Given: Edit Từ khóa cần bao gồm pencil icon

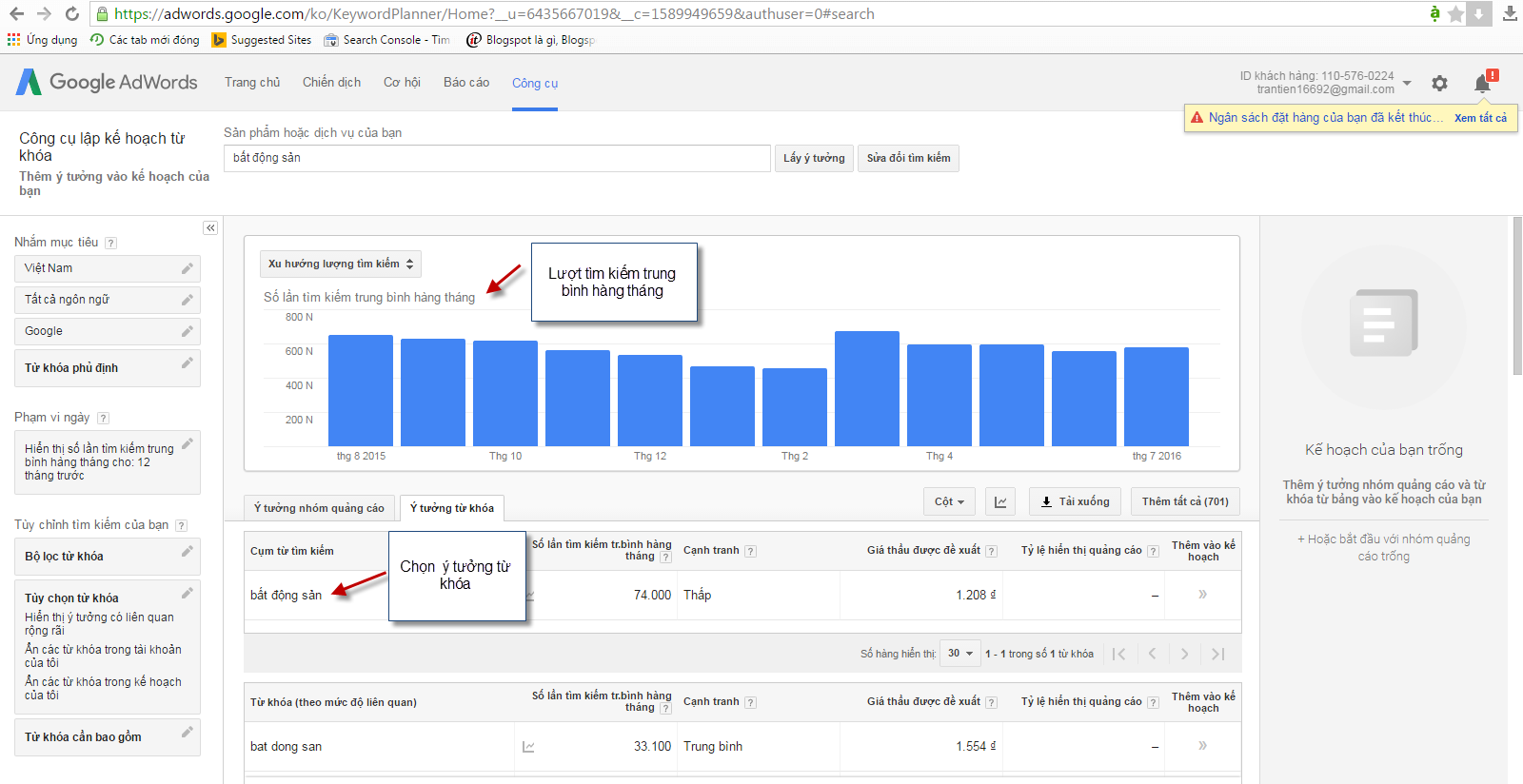Looking at the screenshot, I should coord(188,732).
